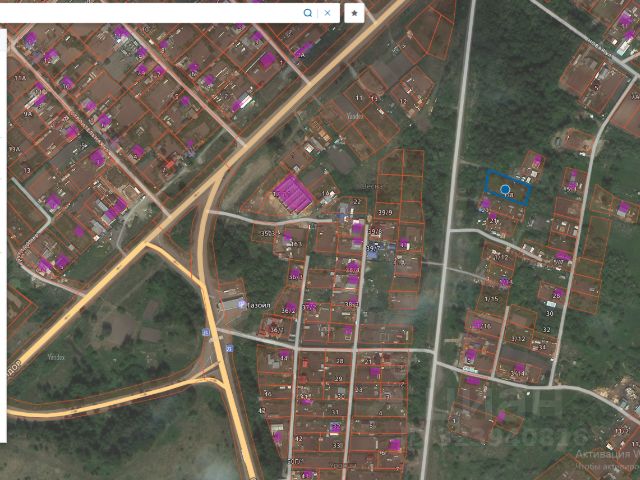Screen dimensions: 640x480
Task: Select the plot numbered 29
Action: pyautogui.click(x=338, y=379)
